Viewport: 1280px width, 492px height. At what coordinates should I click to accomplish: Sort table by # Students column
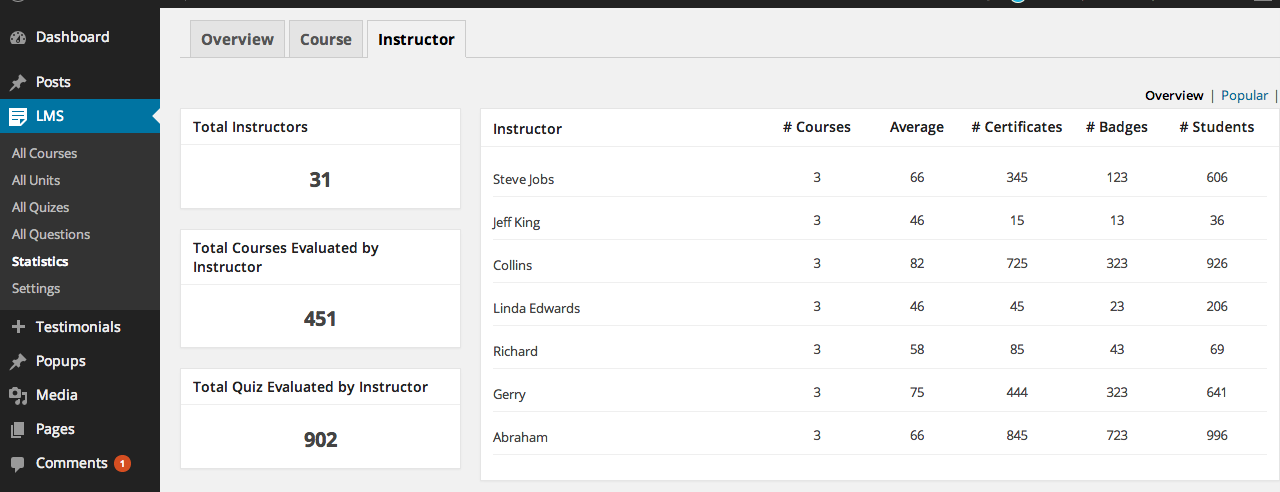pos(1216,128)
